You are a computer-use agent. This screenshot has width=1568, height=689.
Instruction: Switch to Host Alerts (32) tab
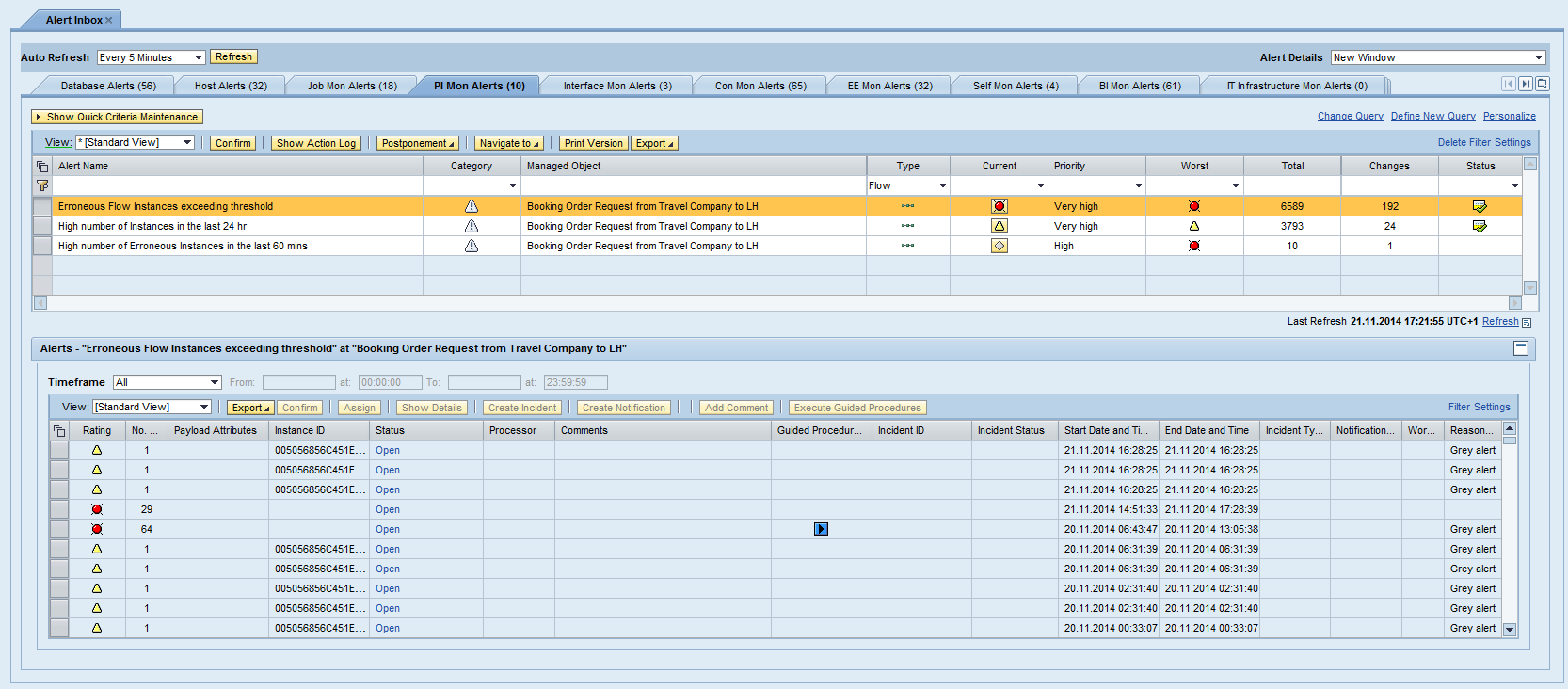(x=231, y=86)
